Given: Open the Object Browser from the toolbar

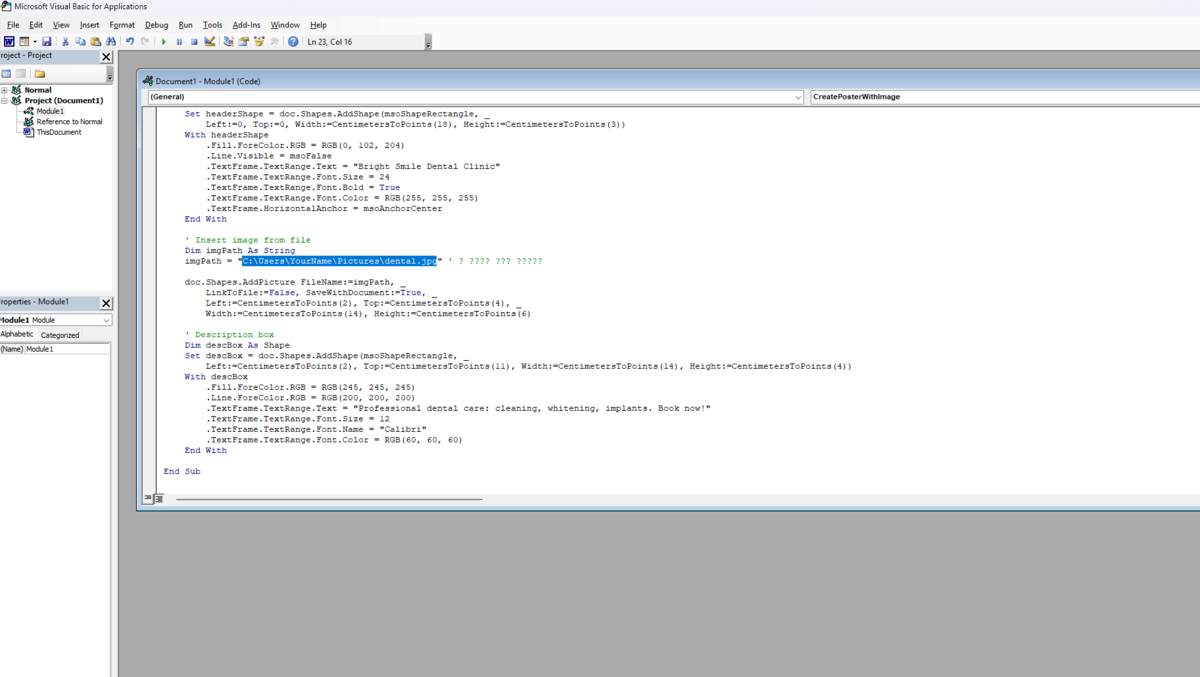Looking at the screenshot, I should [x=259, y=42].
